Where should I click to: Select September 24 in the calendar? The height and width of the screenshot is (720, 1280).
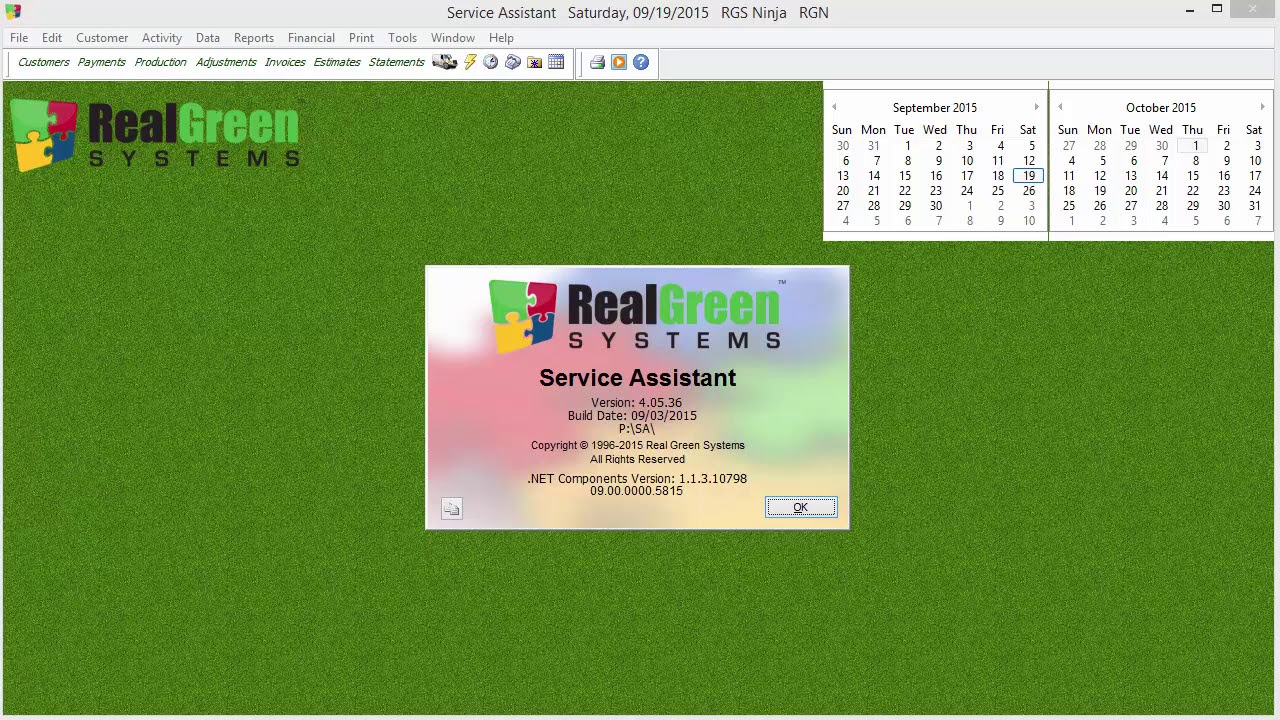tap(967, 191)
